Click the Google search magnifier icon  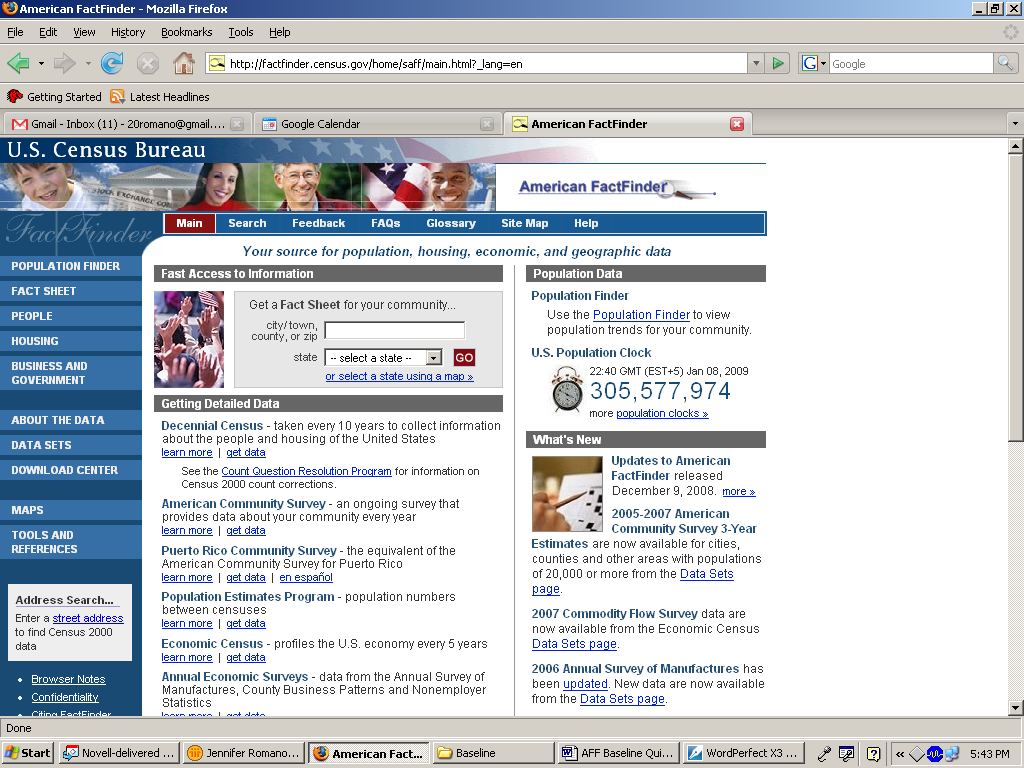pyautogui.click(x=1005, y=63)
